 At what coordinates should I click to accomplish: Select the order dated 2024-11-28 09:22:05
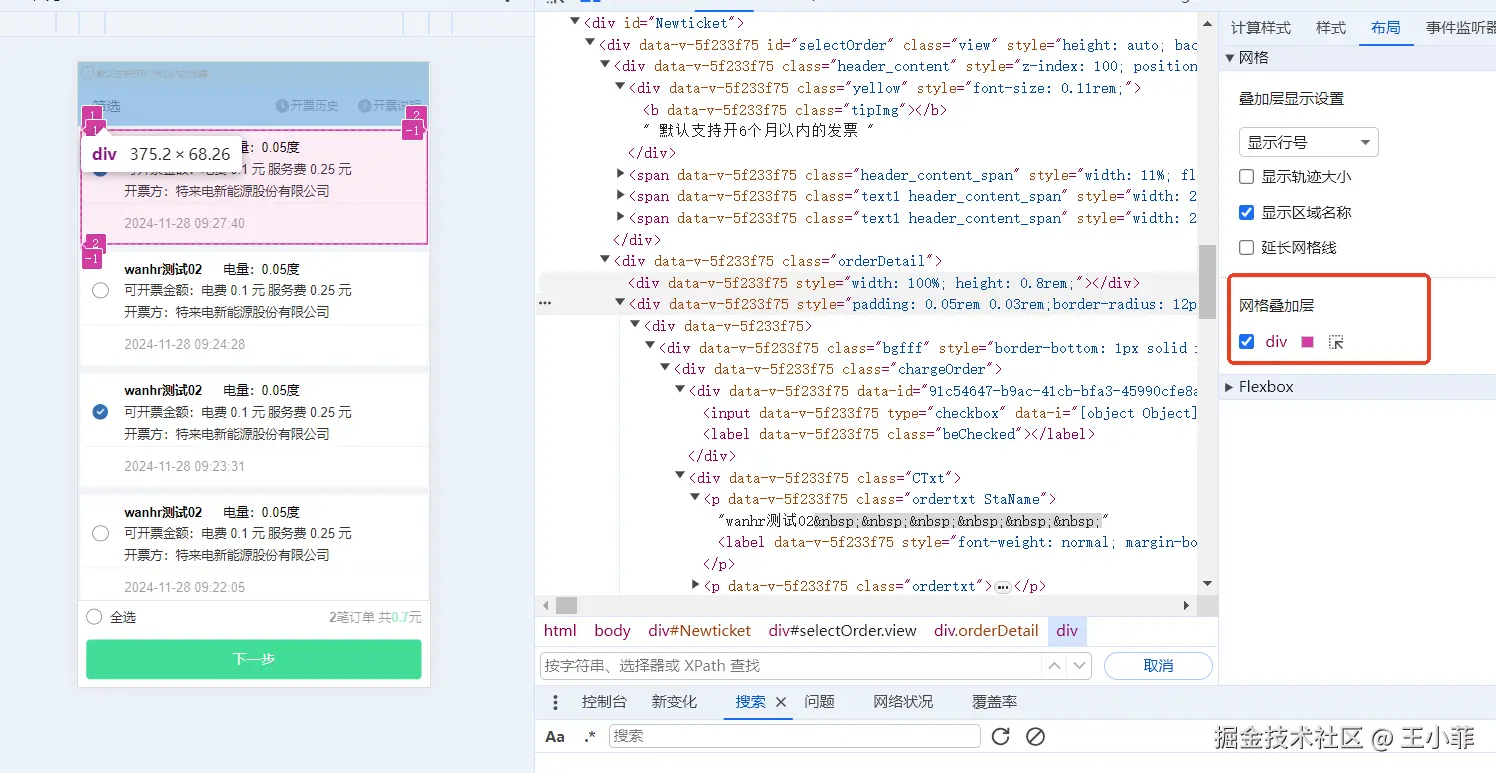[x=100, y=533]
